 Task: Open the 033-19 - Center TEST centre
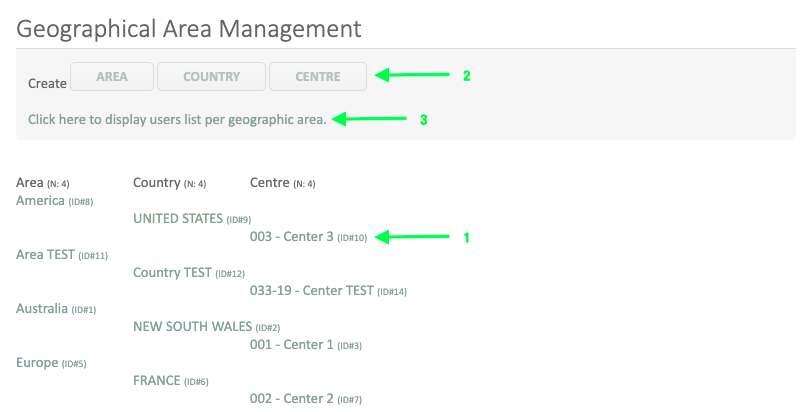point(311,291)
